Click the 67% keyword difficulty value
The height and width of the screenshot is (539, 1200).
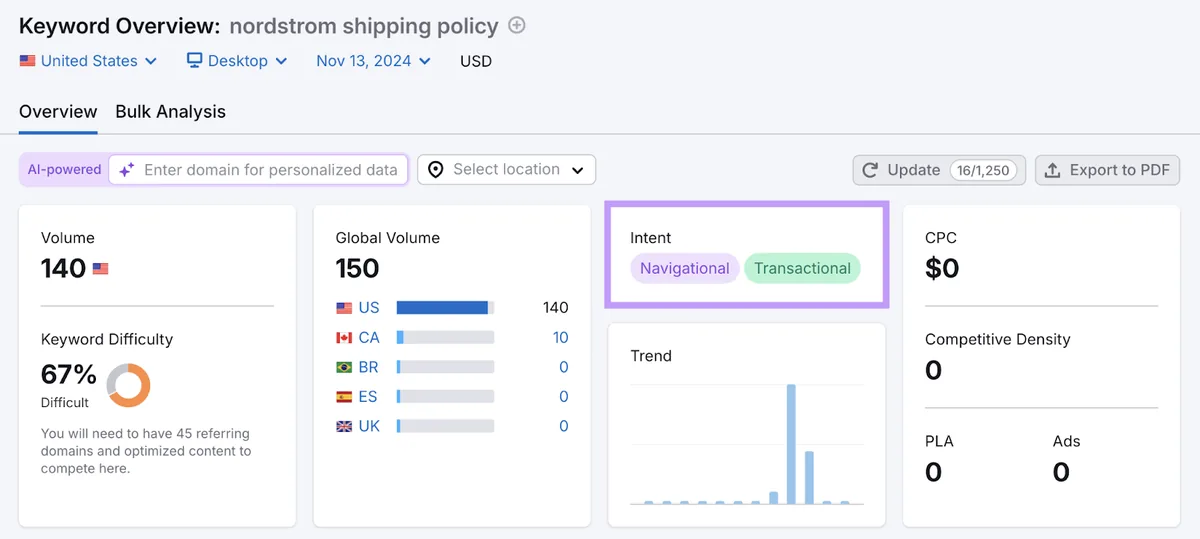click(x=69, y=375)
